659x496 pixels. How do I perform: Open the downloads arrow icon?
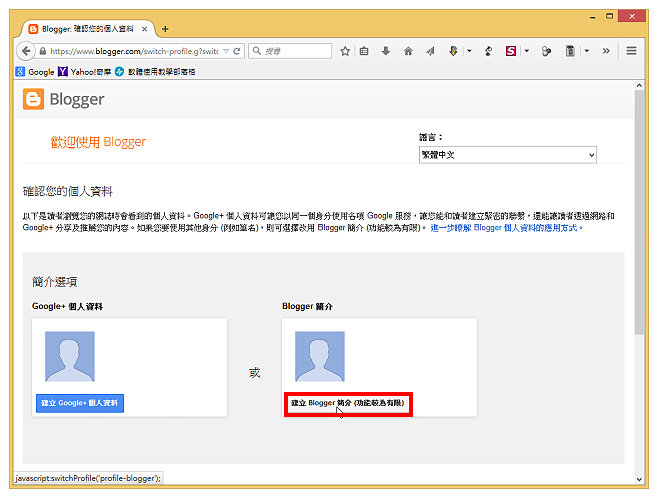tap(385, 51)
